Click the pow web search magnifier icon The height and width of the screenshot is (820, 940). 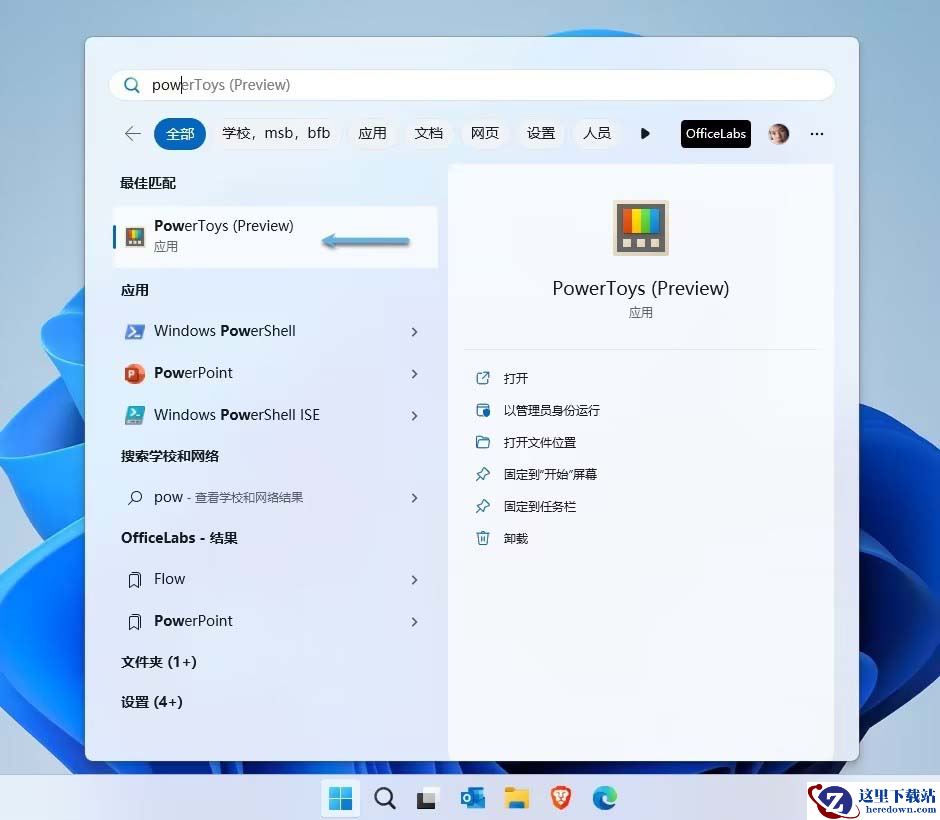(x=135, y=498)
